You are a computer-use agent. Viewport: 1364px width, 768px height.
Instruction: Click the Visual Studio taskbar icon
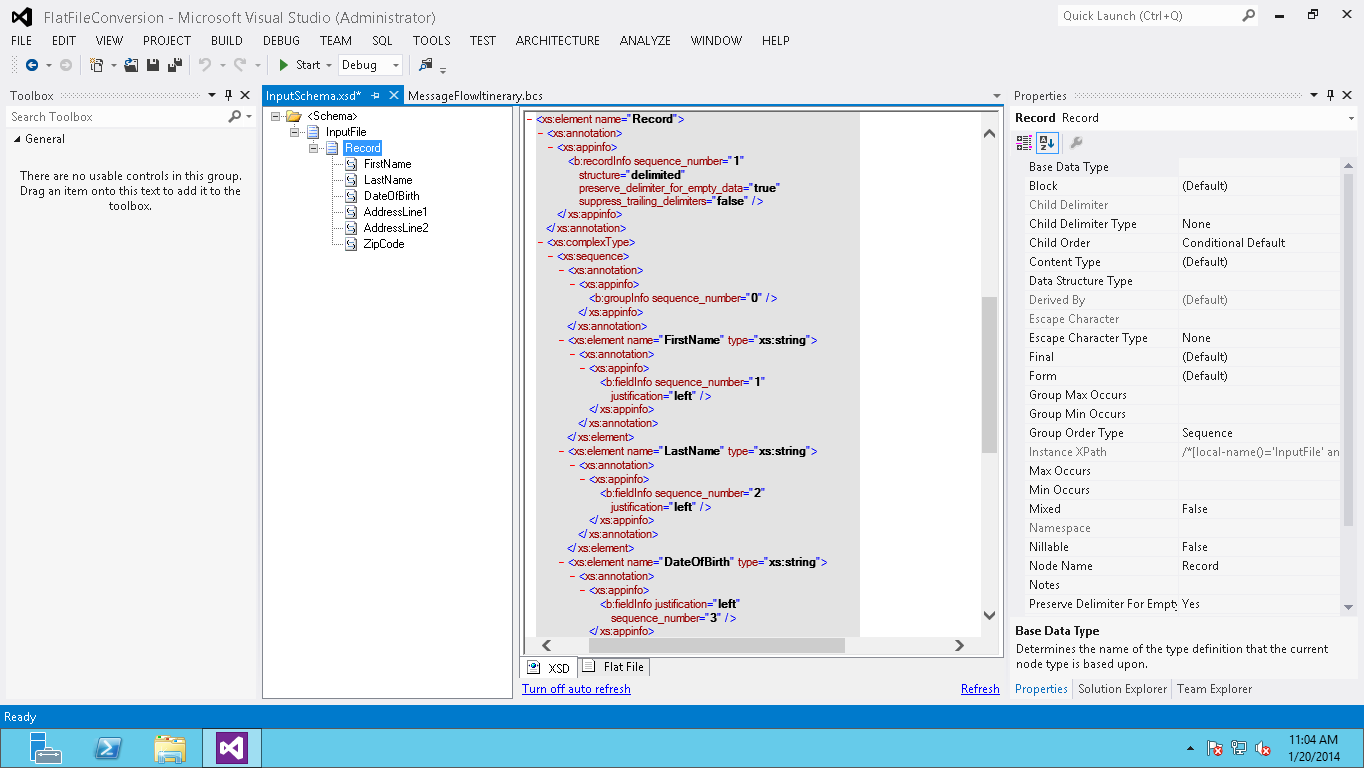pos(232,748)
